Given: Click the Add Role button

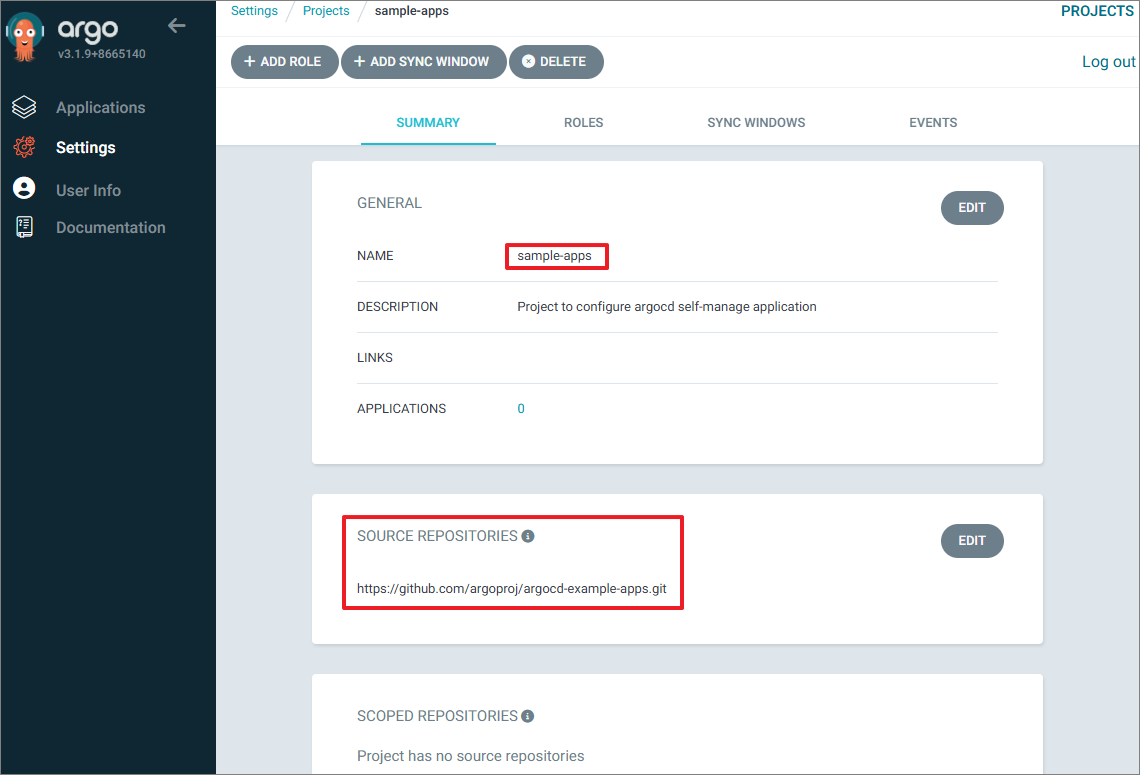Looking at the screenshot, I should coord(284,62).
